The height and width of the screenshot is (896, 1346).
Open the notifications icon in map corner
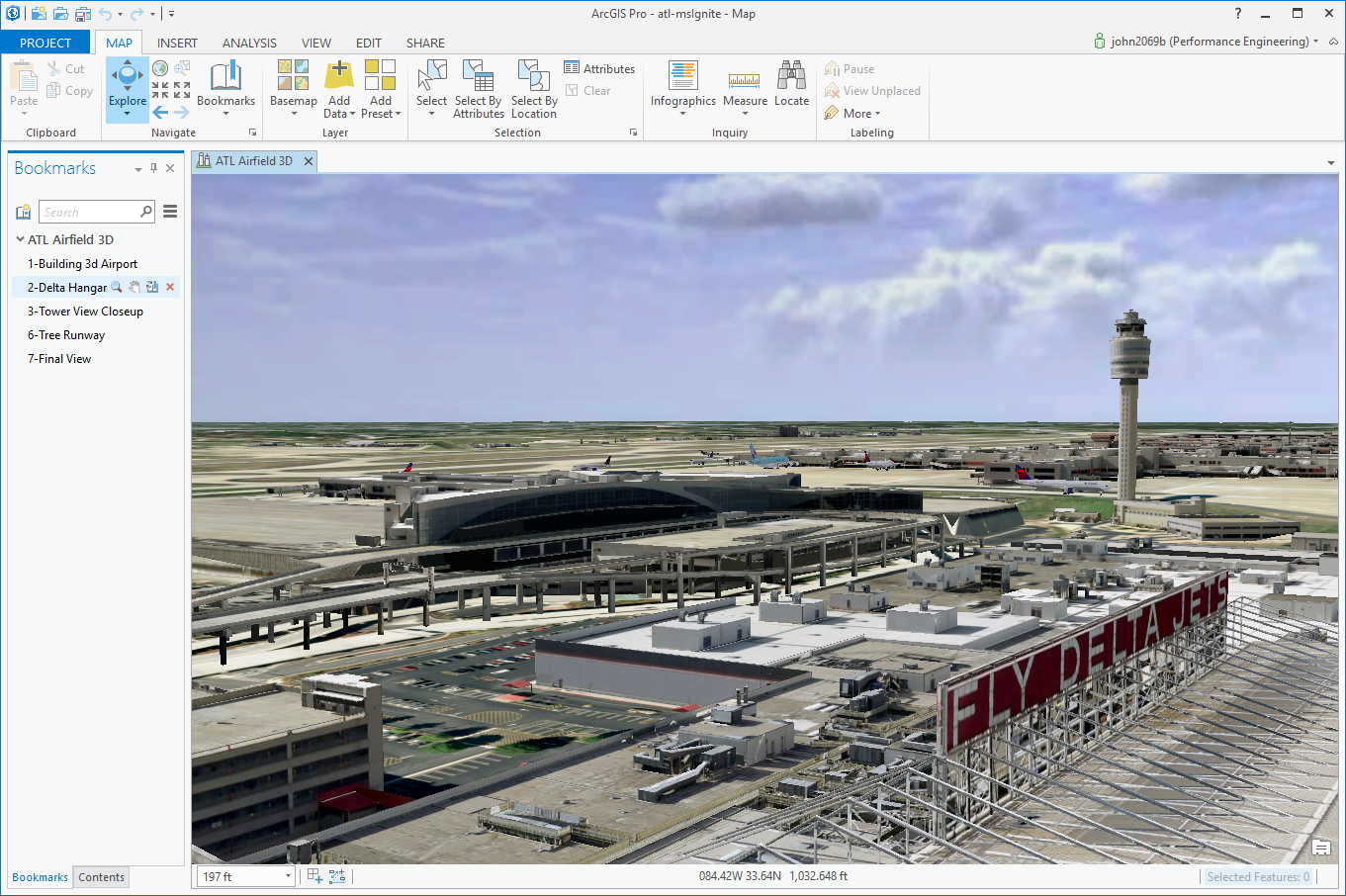click(x=1321, y=848)
